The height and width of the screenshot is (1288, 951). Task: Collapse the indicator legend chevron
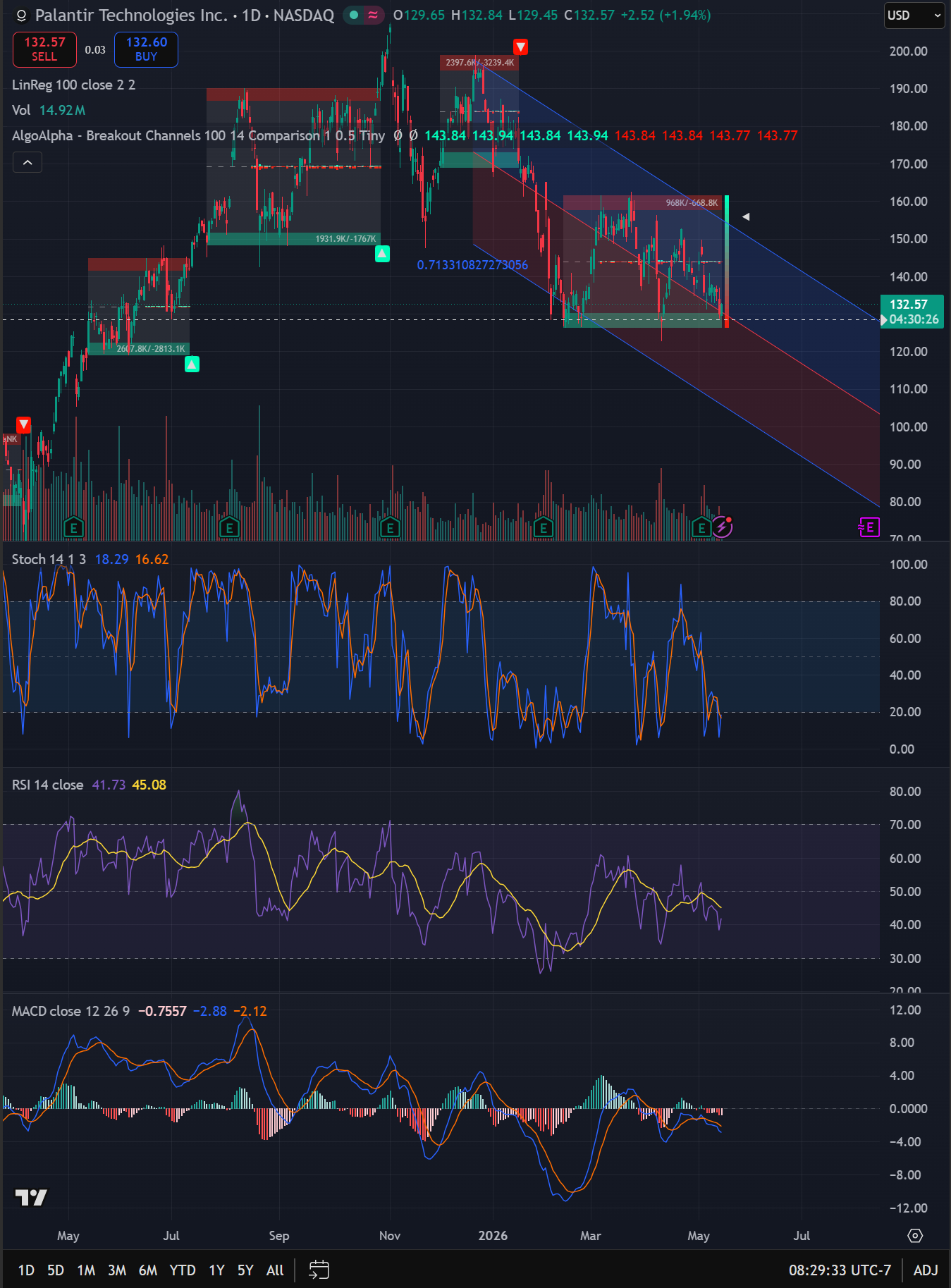(x=27, y=163)
